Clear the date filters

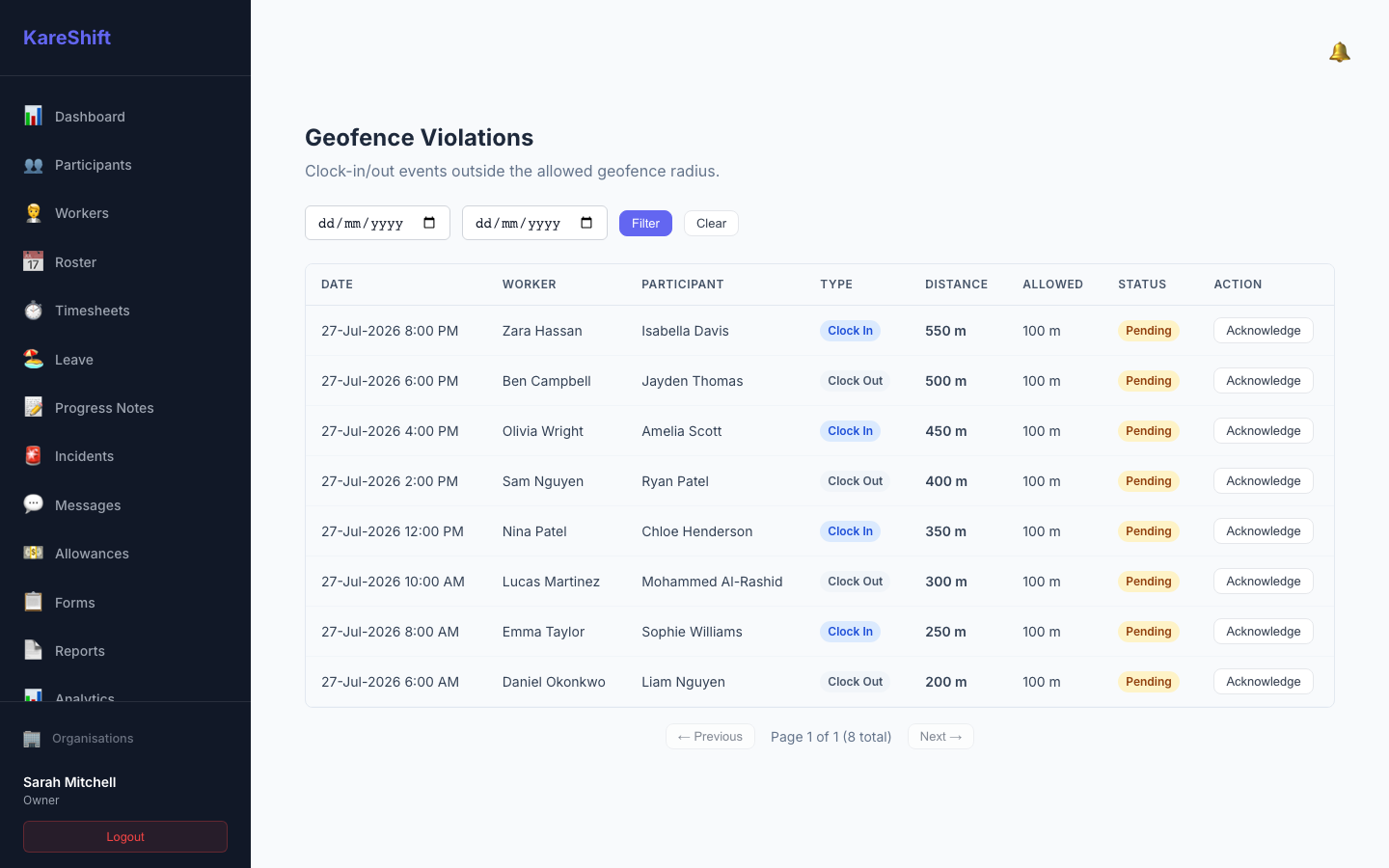(711, 223)
